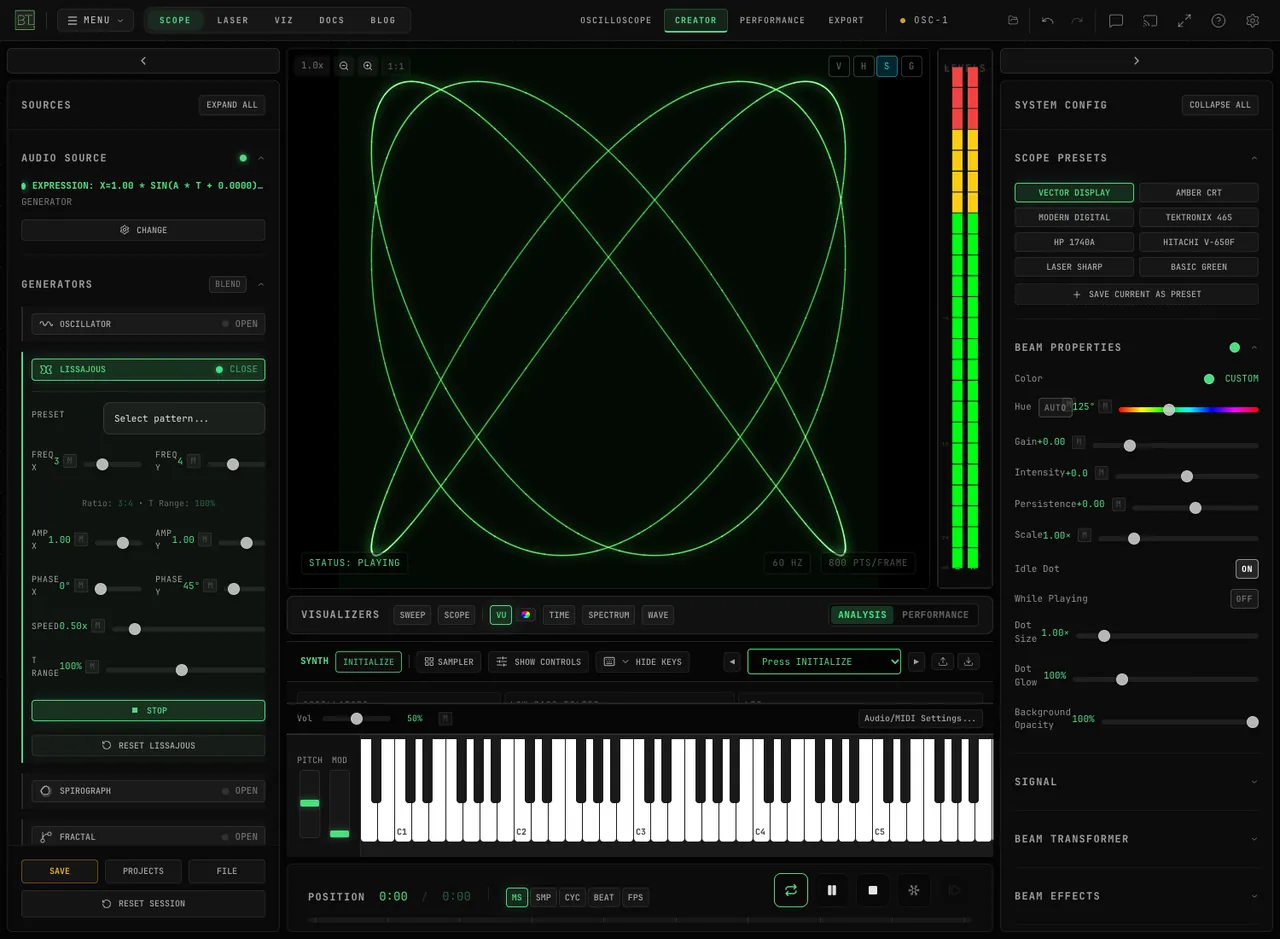Click the freeze snowflake icon
The width and height of the screenshot is (1280, 939).
(x=913, y=890)
